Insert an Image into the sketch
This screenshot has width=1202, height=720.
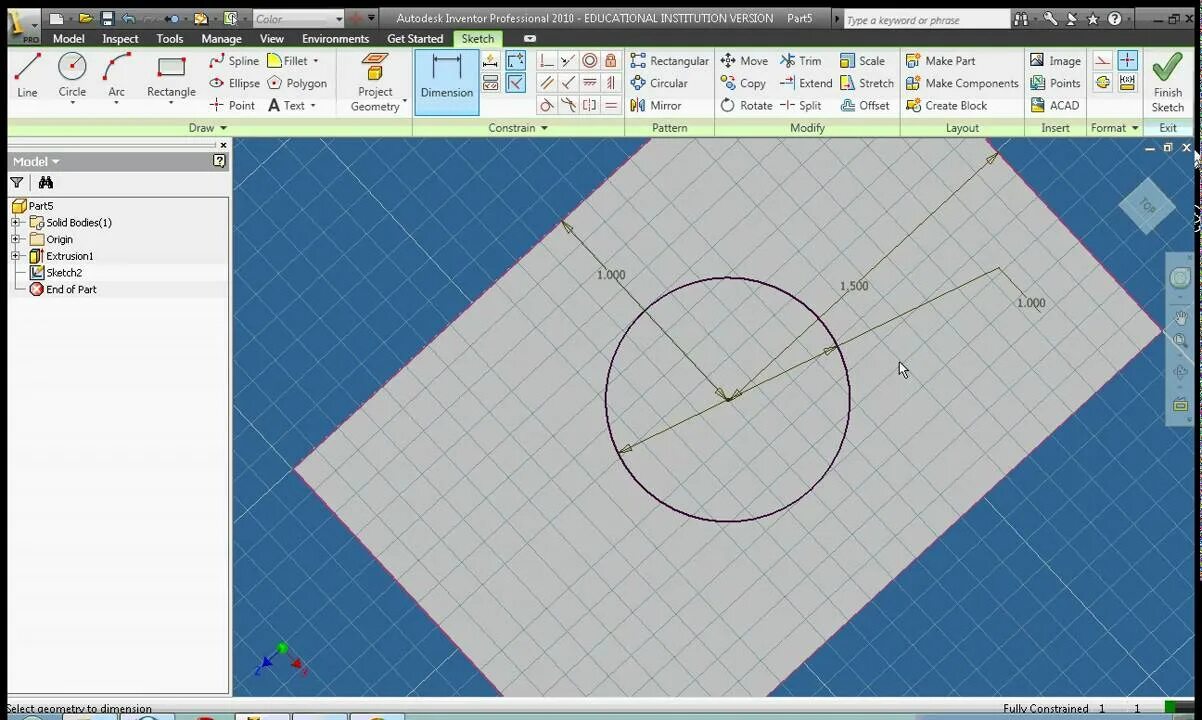coord(1055,61)
